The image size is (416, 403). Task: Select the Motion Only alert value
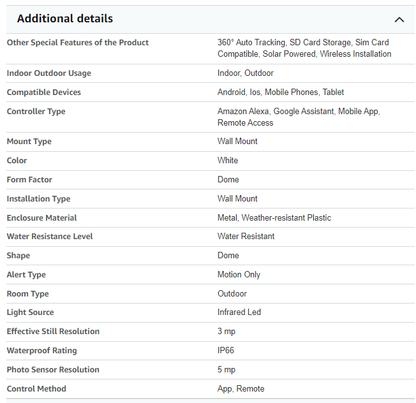click(239, 275)
